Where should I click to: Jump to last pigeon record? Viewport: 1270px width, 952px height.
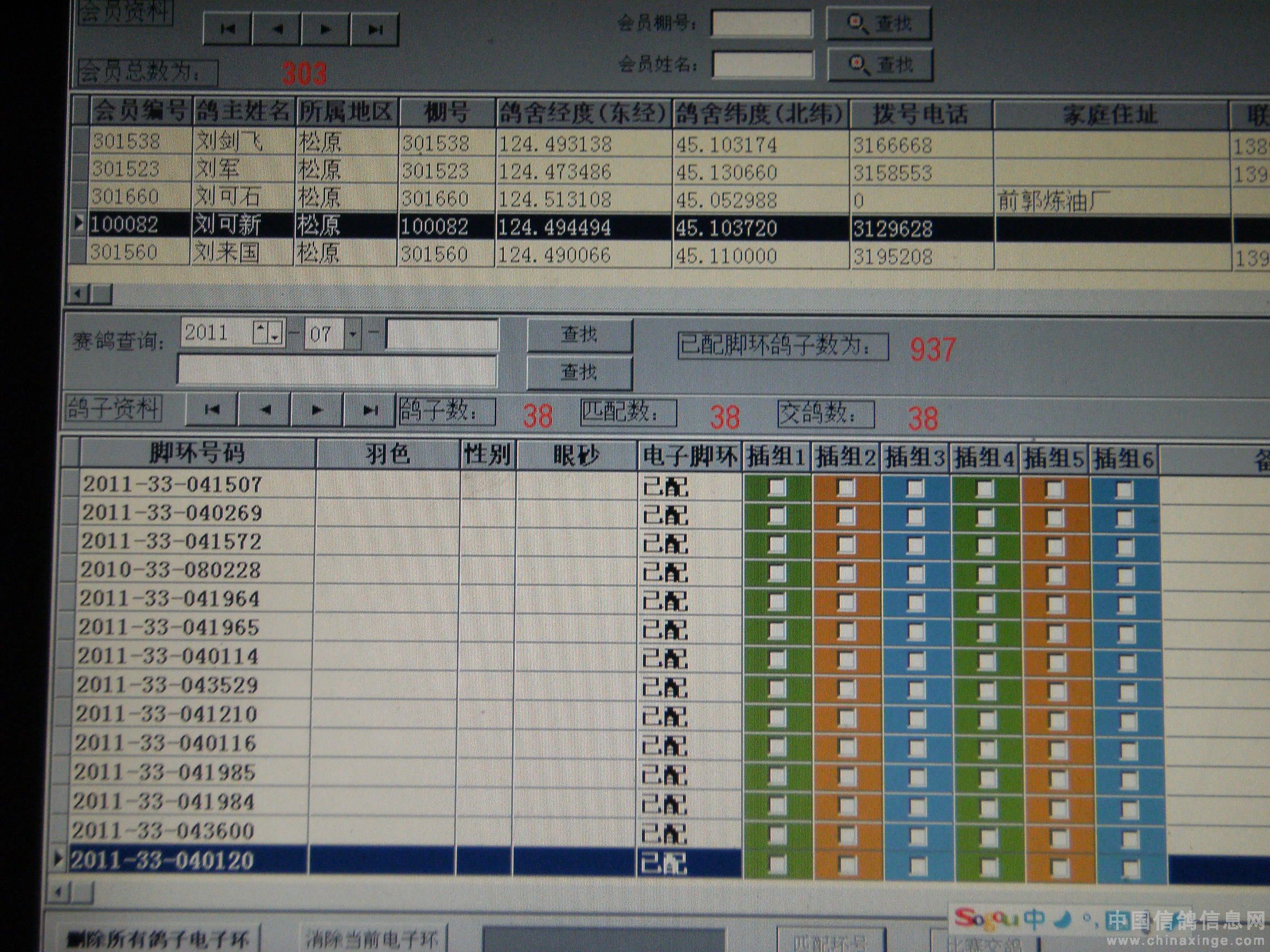point(370,410)
